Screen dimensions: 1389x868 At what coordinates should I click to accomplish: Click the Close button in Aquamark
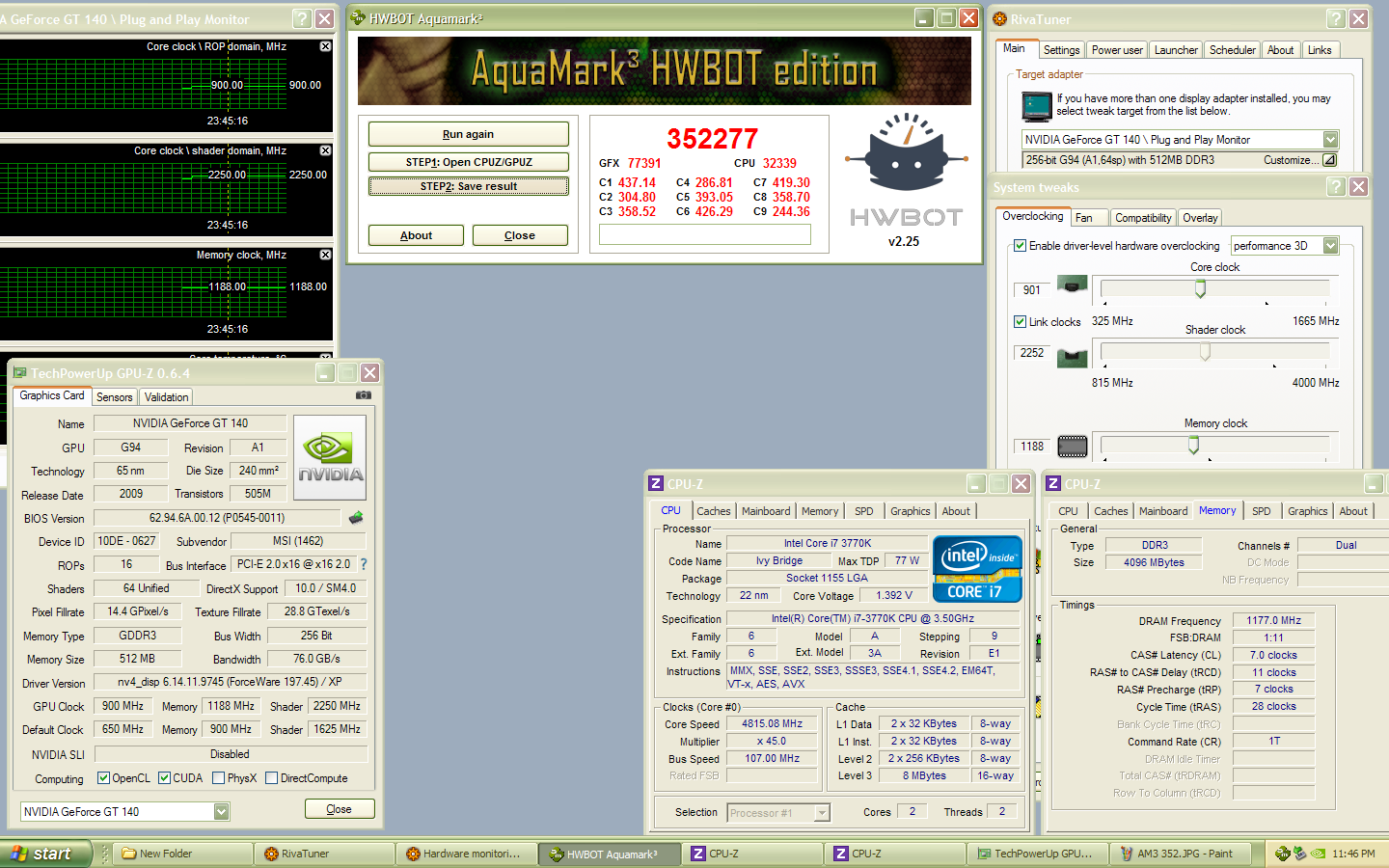520,235
